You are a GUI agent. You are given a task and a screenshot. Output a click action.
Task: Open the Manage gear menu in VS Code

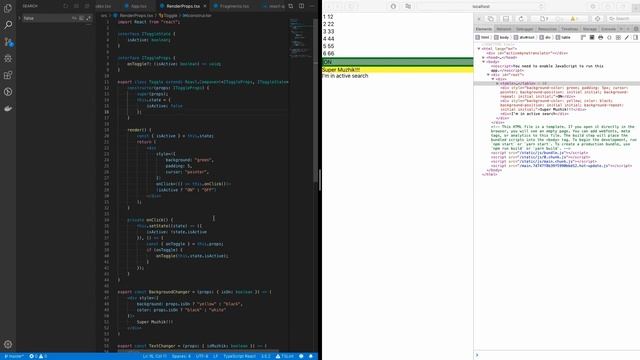point(8,344)
